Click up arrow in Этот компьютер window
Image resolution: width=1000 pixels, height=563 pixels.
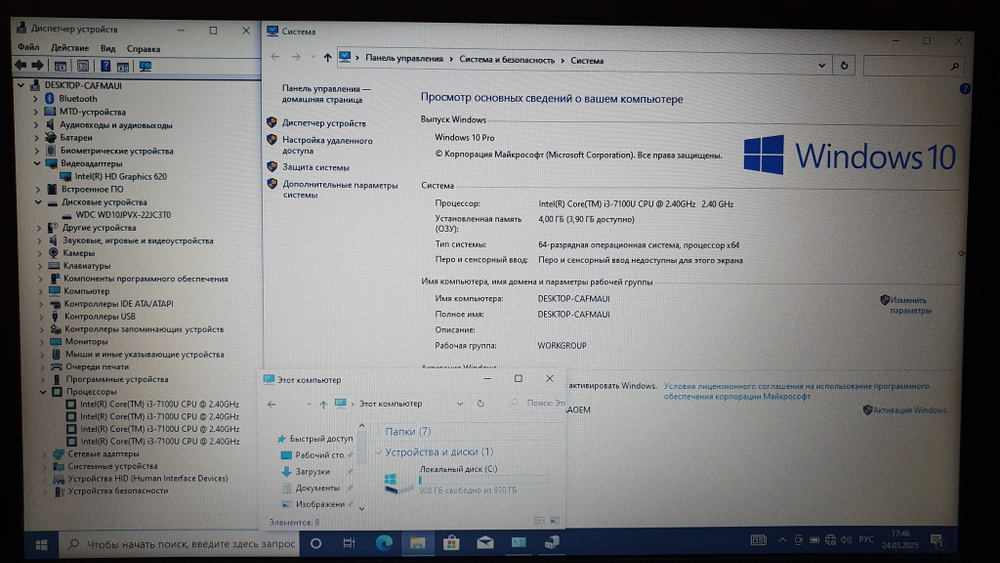(323, 404)
